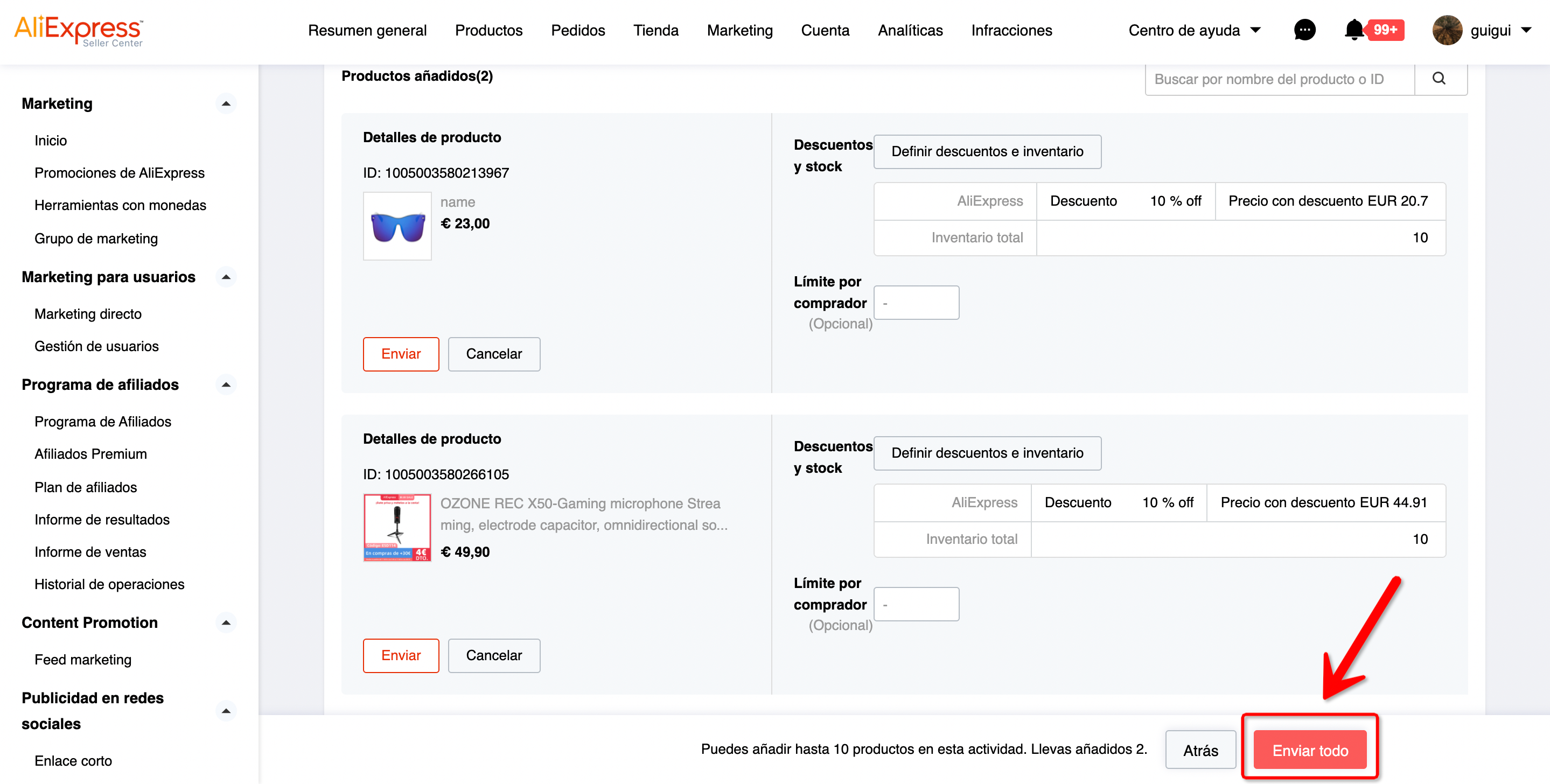Click the AliExpress Seller Center logo
The image size is (1550, 784).
tap(78, 30)
